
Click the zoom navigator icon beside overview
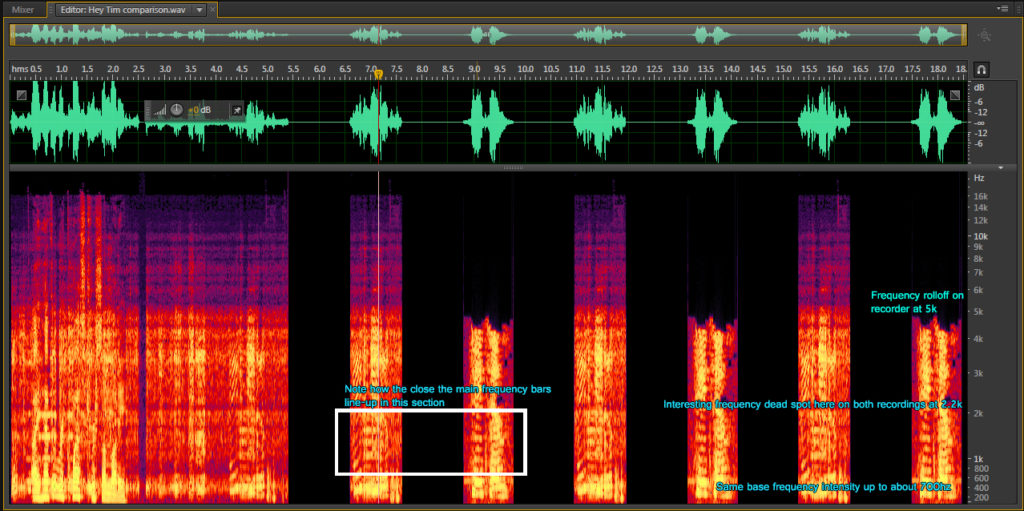tap(985, 36)
